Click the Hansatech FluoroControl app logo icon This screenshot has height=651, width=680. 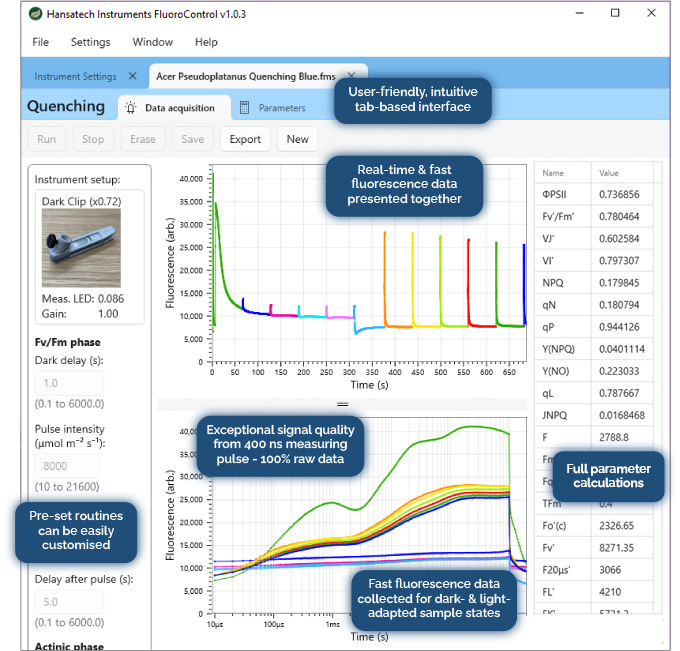pyautogui.click(x=35, y=14)
